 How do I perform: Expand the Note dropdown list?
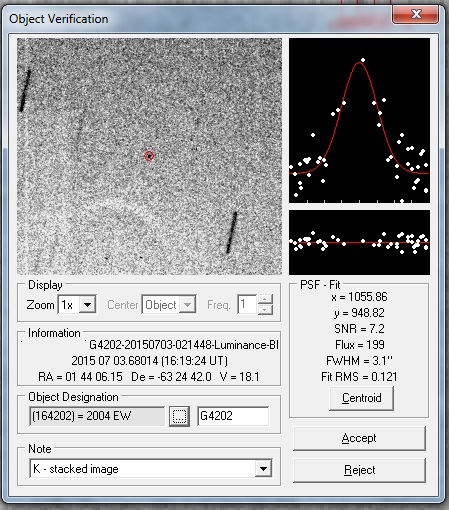[x=263, y=469]
